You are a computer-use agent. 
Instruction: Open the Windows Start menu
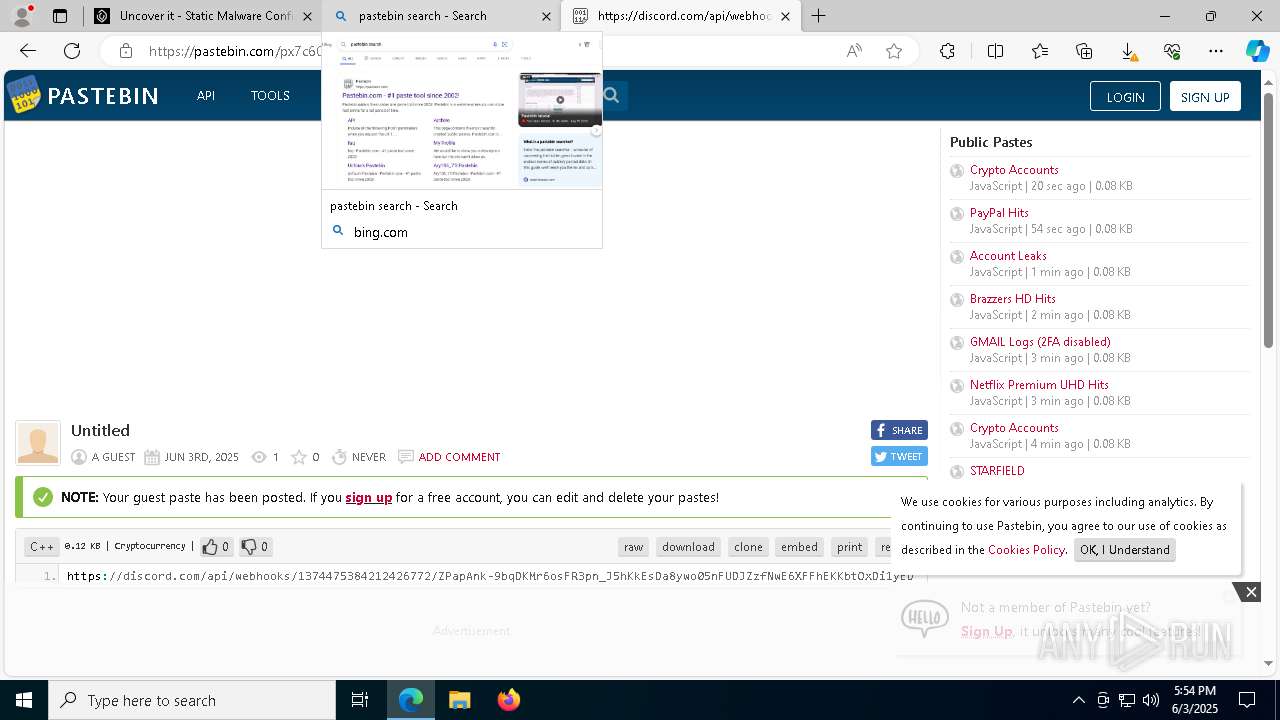coord(24,700)
